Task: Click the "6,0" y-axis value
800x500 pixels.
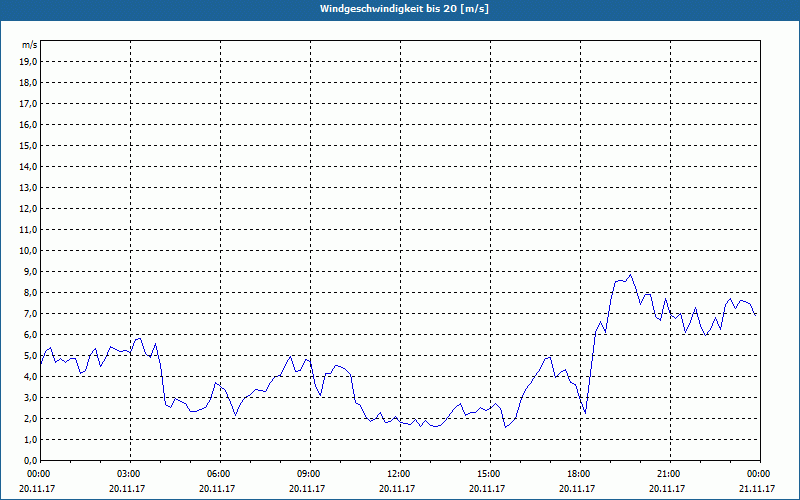Action: (30, 335)
